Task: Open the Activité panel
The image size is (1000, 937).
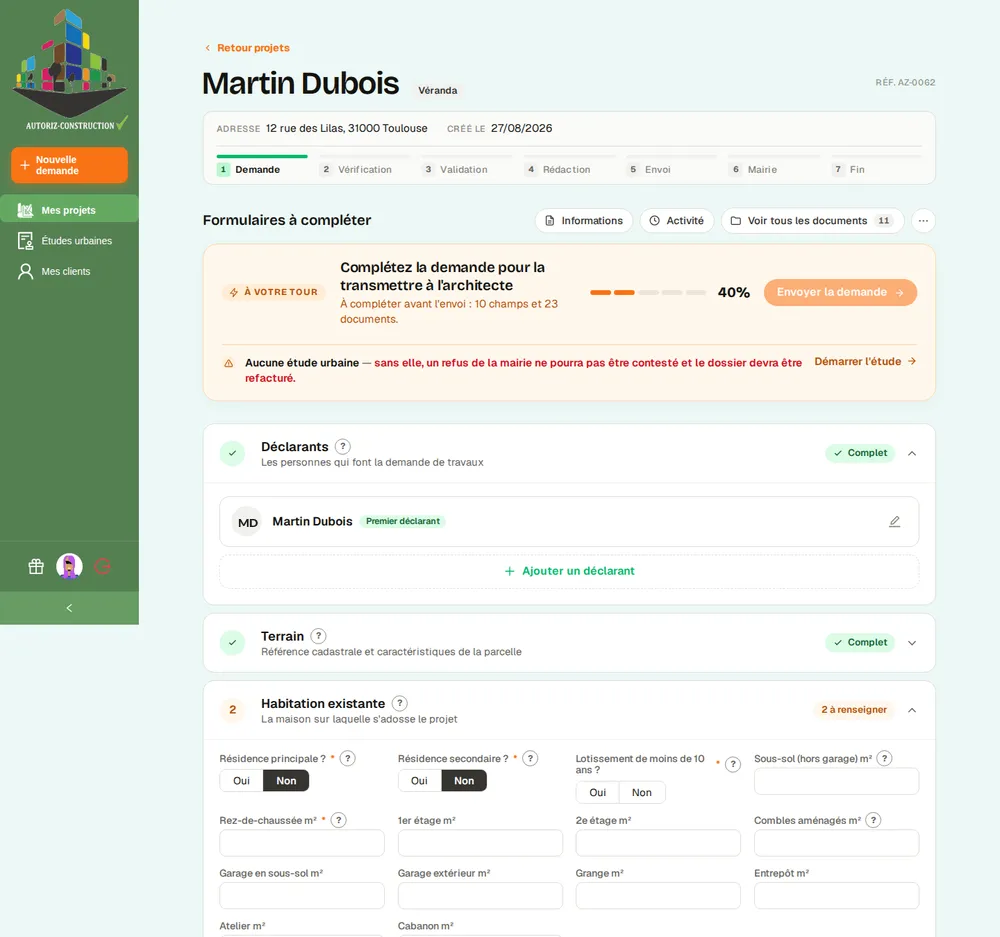Action: click(x=677, y=221)
